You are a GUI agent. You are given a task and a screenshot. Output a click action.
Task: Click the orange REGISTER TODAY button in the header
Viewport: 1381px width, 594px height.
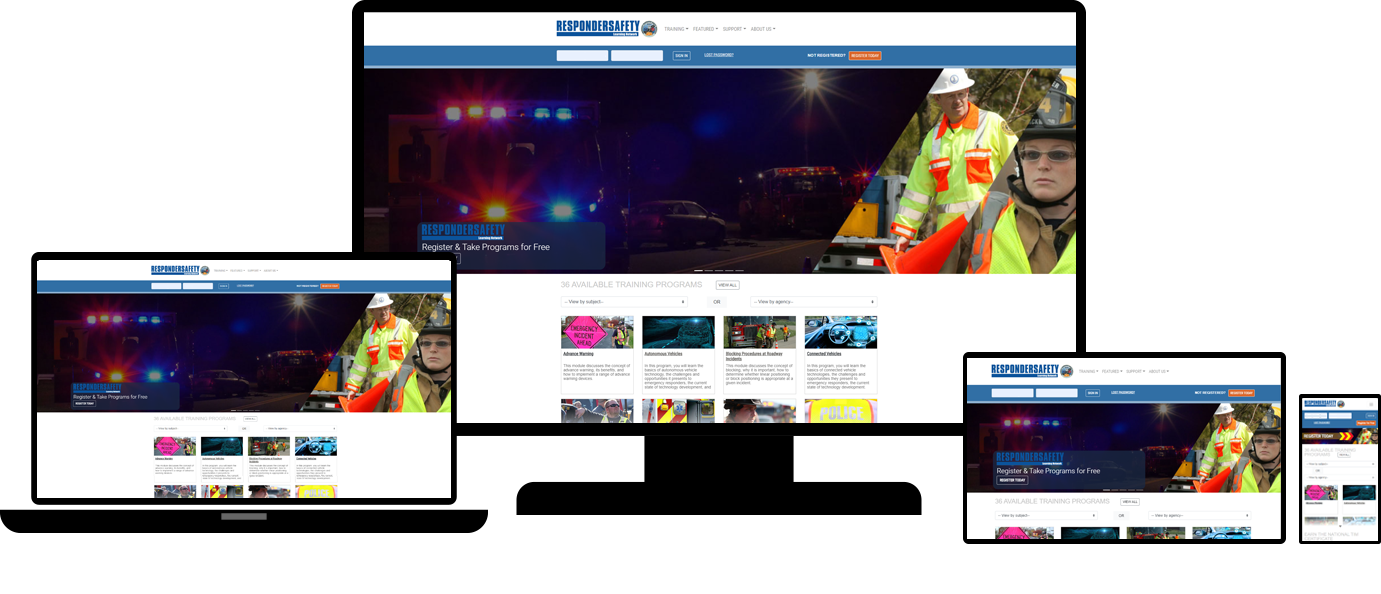pyautogui.click(x=865, y=55)
